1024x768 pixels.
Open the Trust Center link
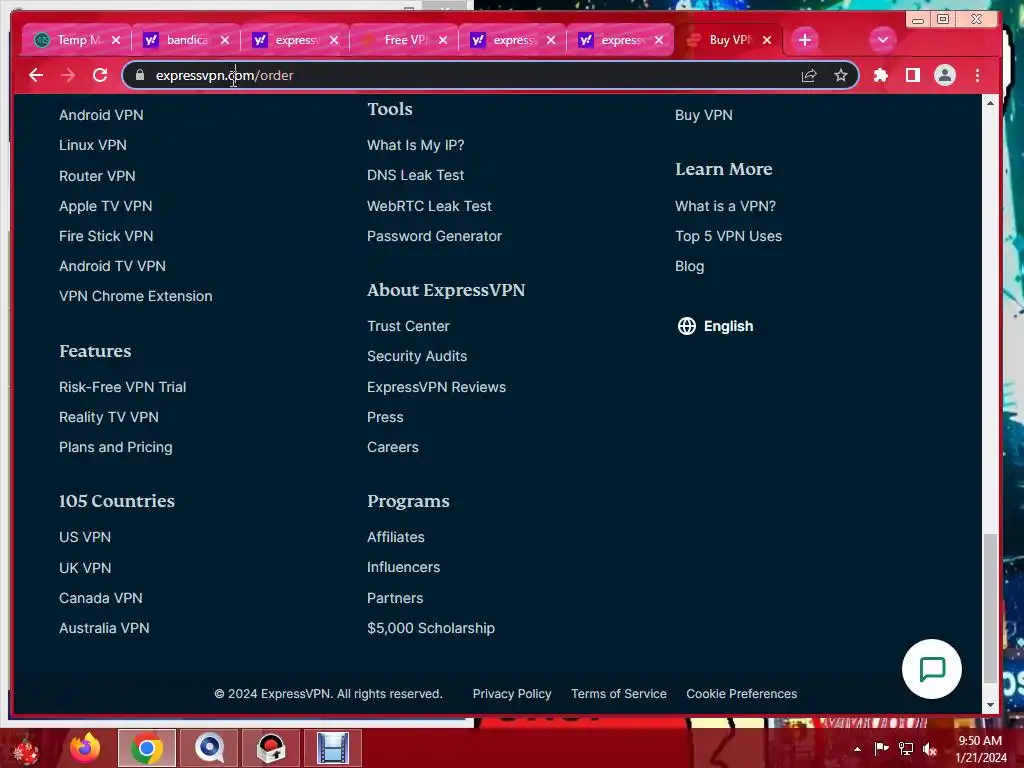408,326
